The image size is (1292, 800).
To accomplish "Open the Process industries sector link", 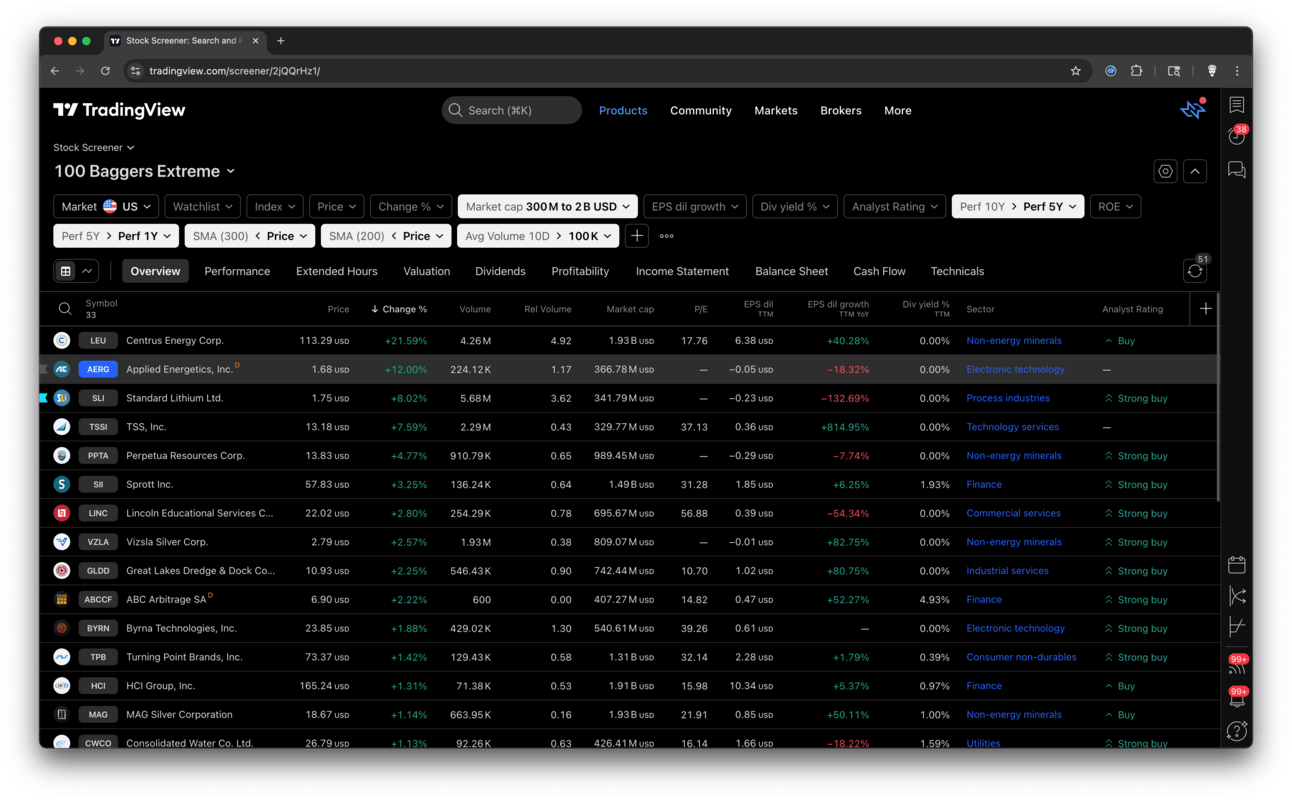I will pyautogui.click(x=1008, y=398).
